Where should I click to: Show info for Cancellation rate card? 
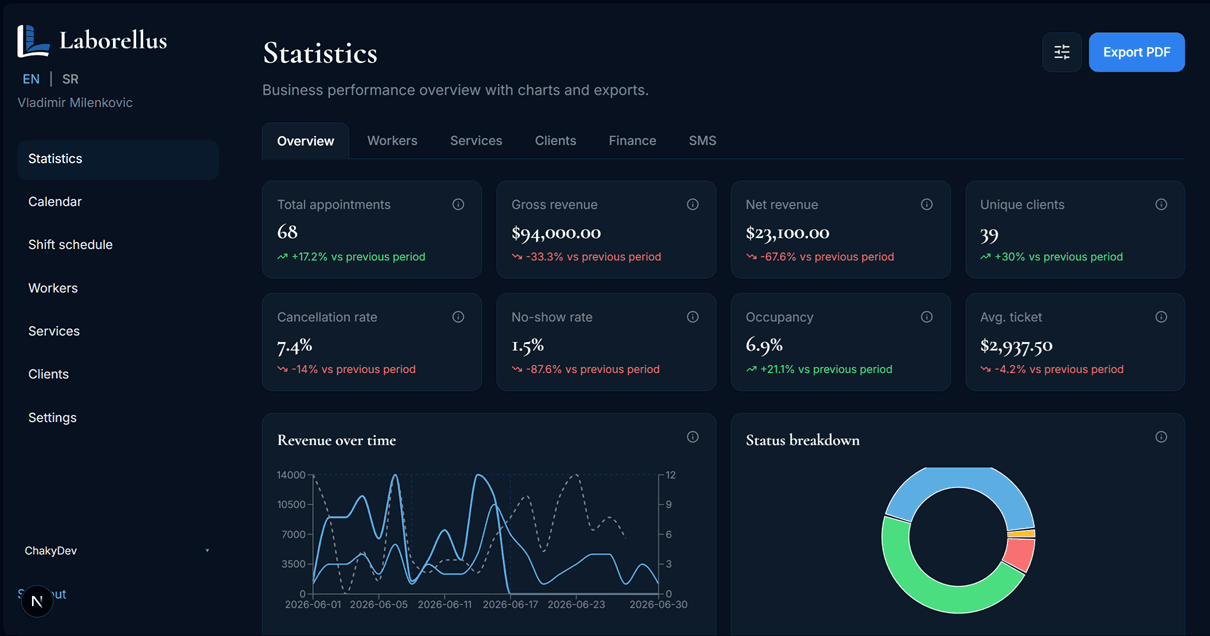[458, 317]
